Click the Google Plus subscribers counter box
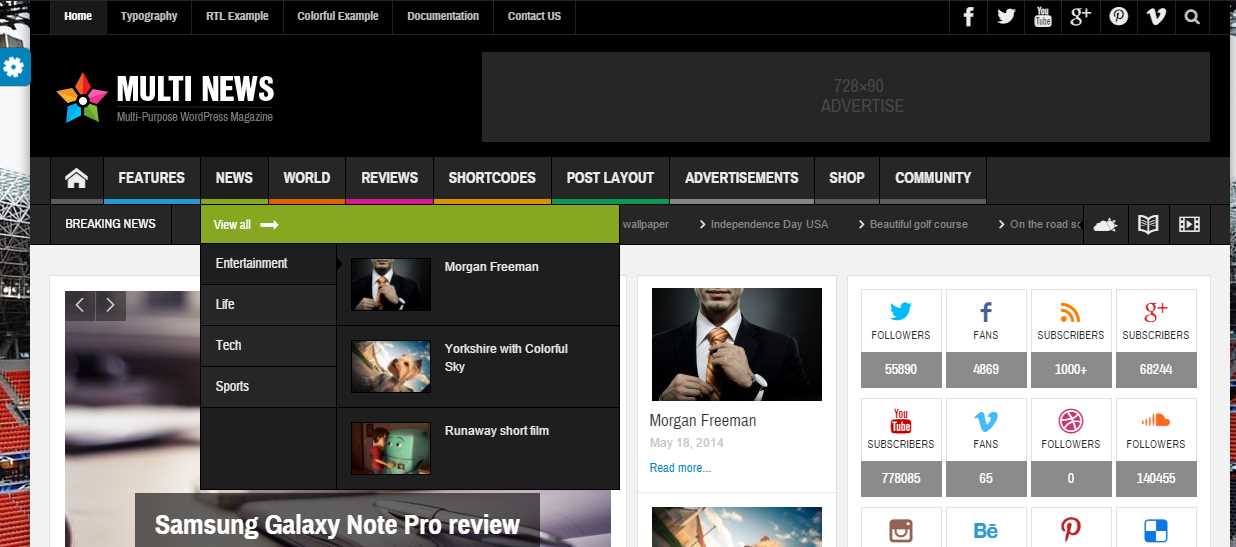Image resolution: width=1236 pixels, height=547 pixels. pos(1156,338)
